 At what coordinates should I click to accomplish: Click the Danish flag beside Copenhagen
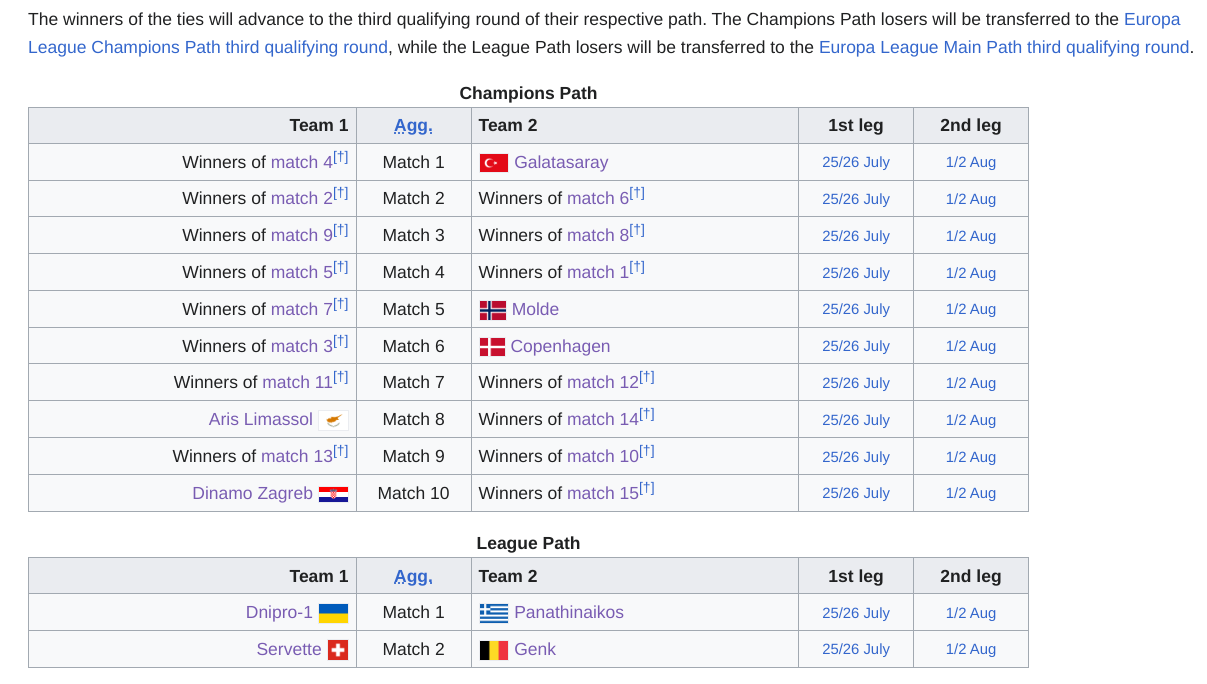tap(492, 347)
